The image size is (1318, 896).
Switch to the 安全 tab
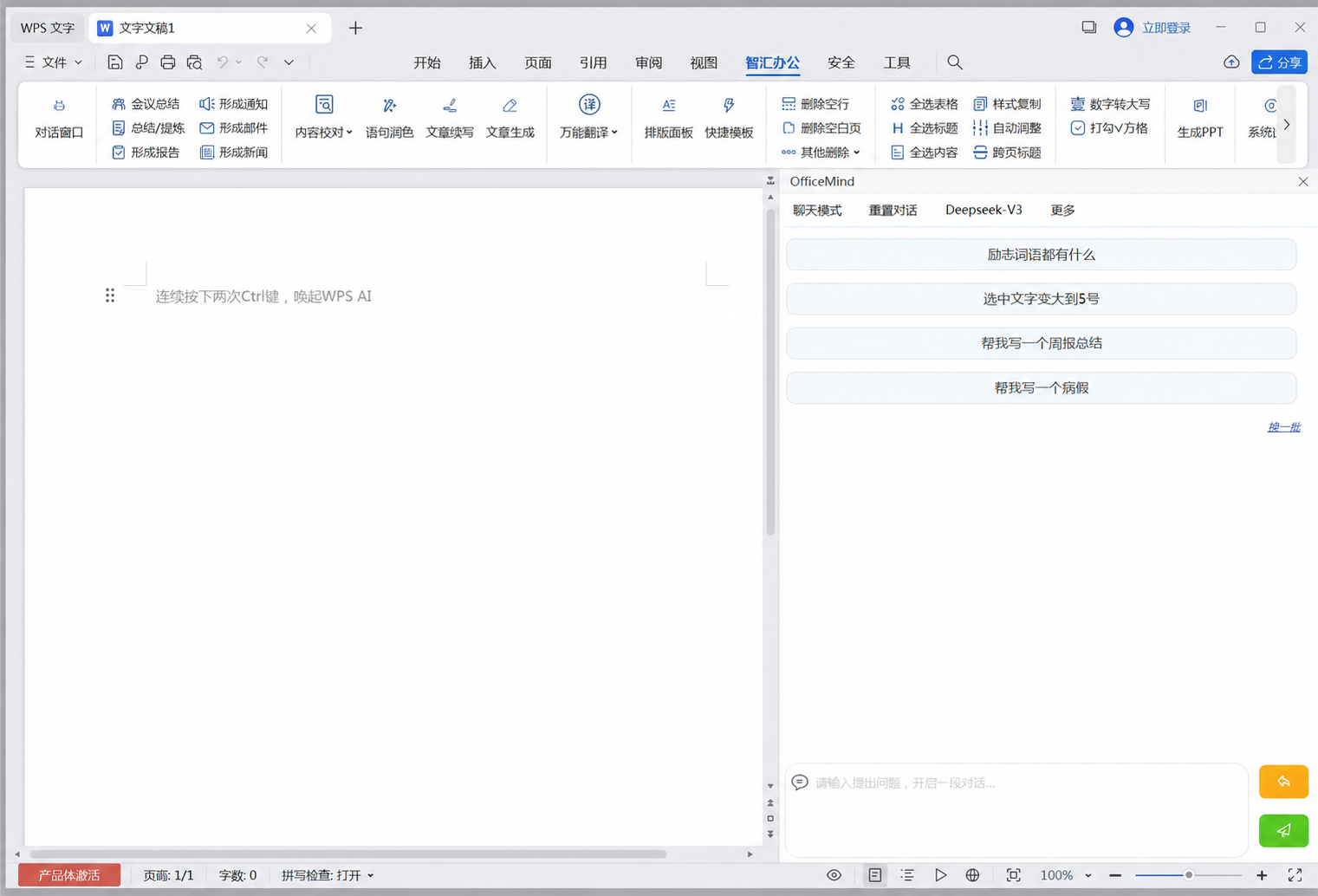tap(841, 62)
